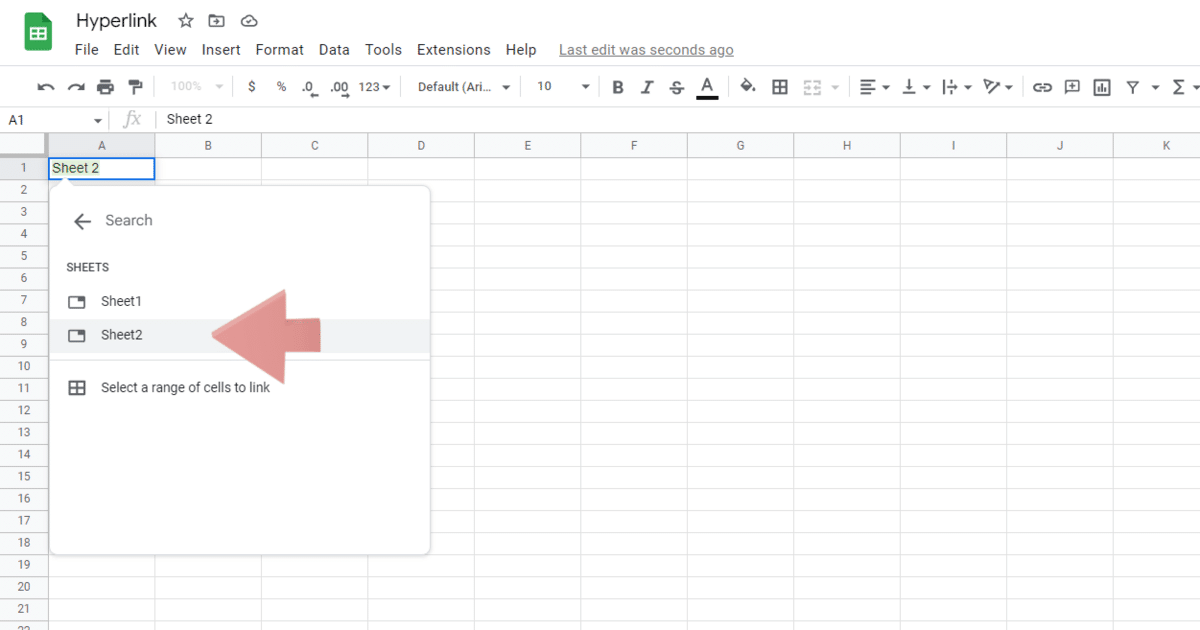Screen dimensions: 1200x630
Task: Open the font family dropdown
Action: click(462, 87)
